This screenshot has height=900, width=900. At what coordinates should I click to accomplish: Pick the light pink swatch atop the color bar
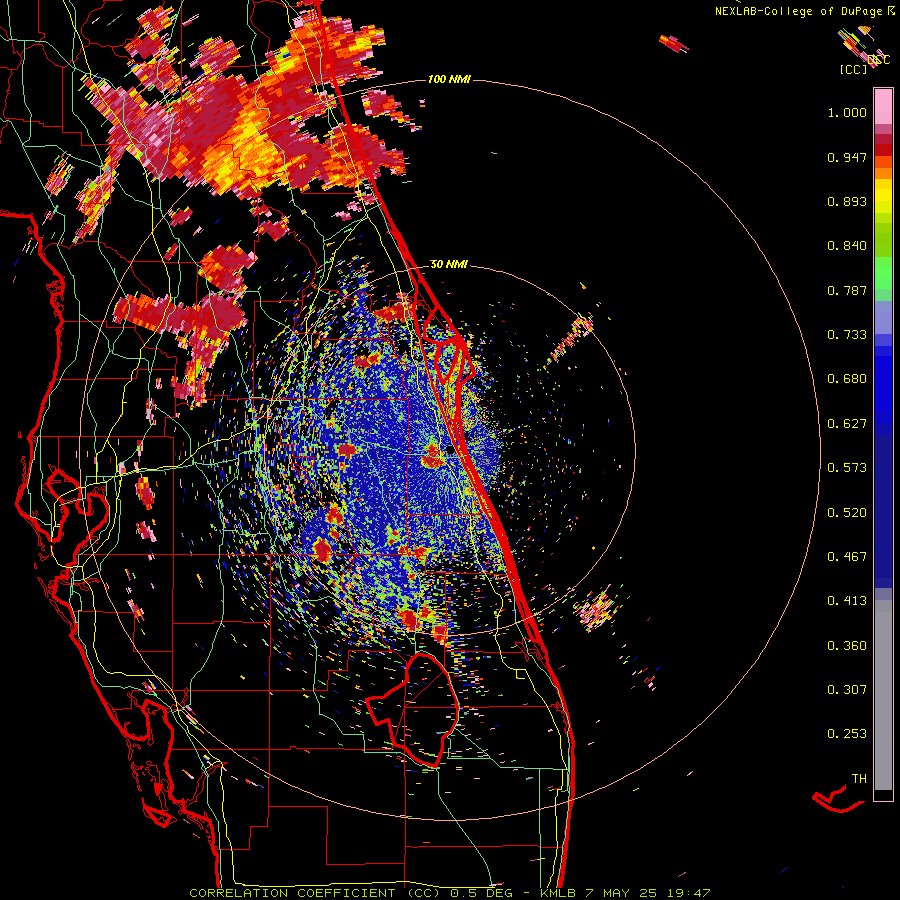[883, 107]
